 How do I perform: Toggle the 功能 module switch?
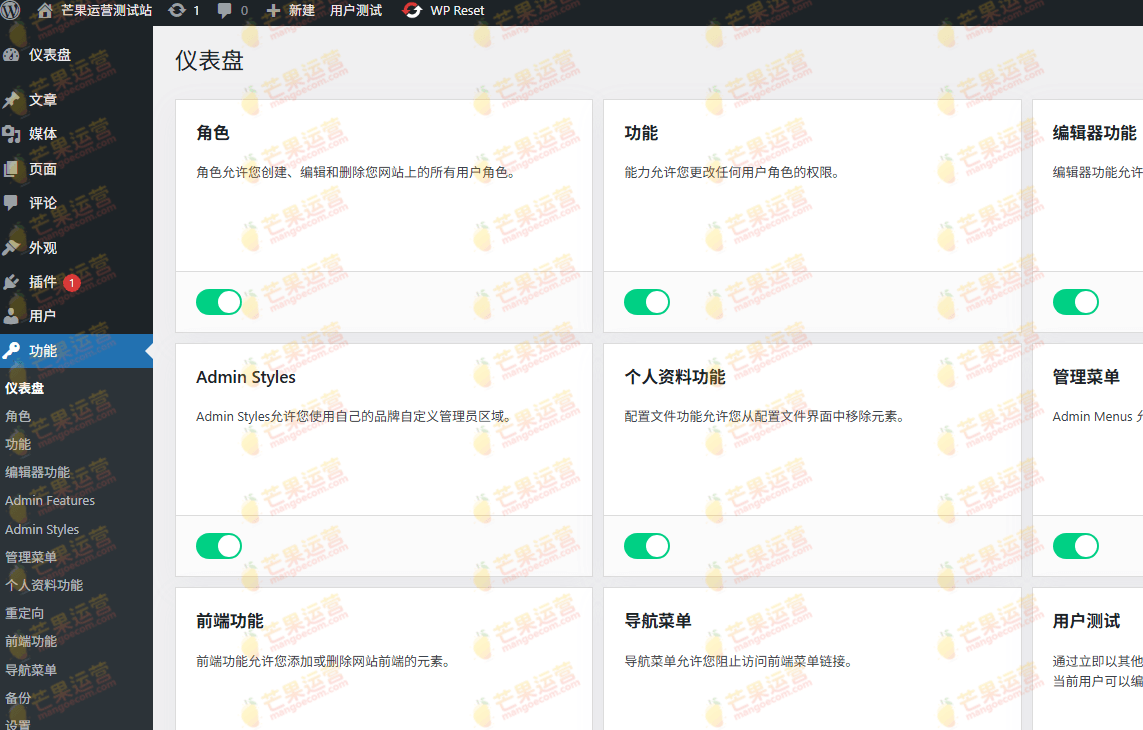point(647,302)
